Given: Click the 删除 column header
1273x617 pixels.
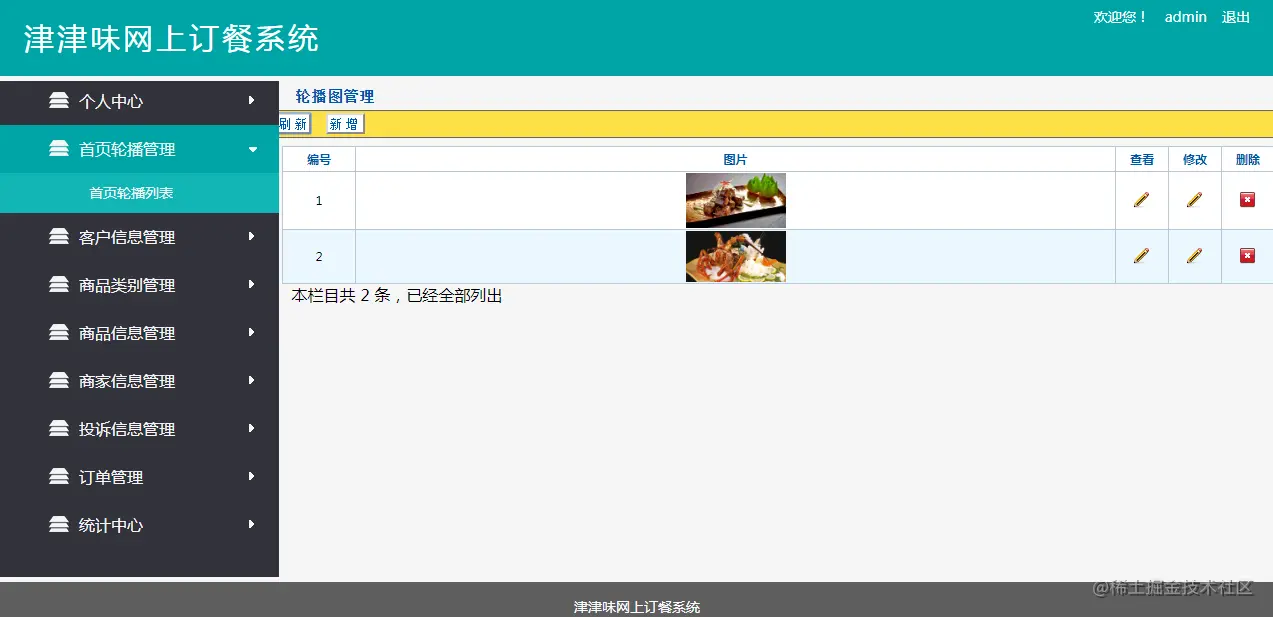Looking at the screenshot, I should point(1248,159).
